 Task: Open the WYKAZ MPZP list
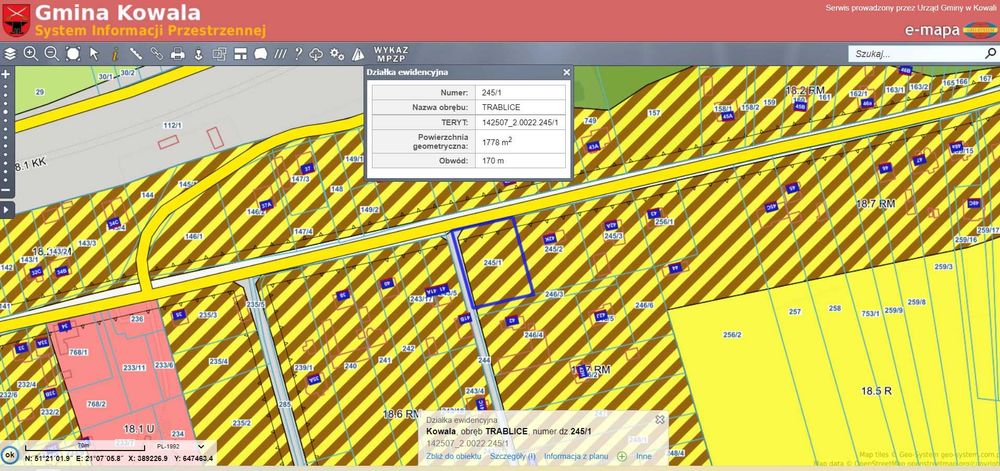click(x=391, y=54)
